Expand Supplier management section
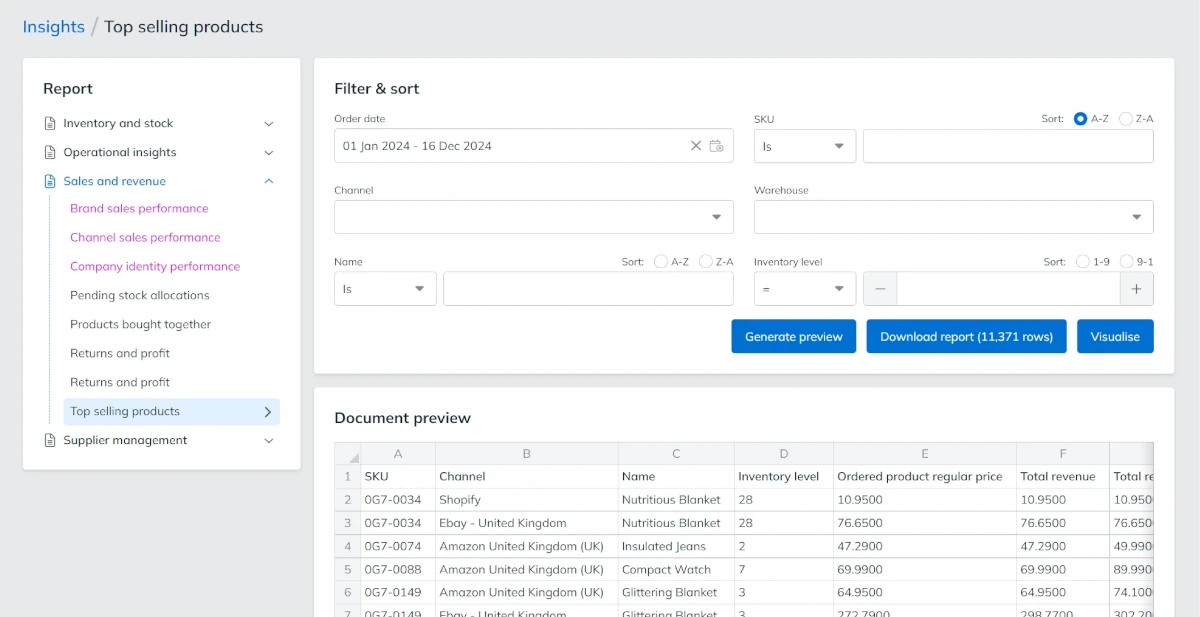This screenshot has height=617, width=1200. click(268, 440)
